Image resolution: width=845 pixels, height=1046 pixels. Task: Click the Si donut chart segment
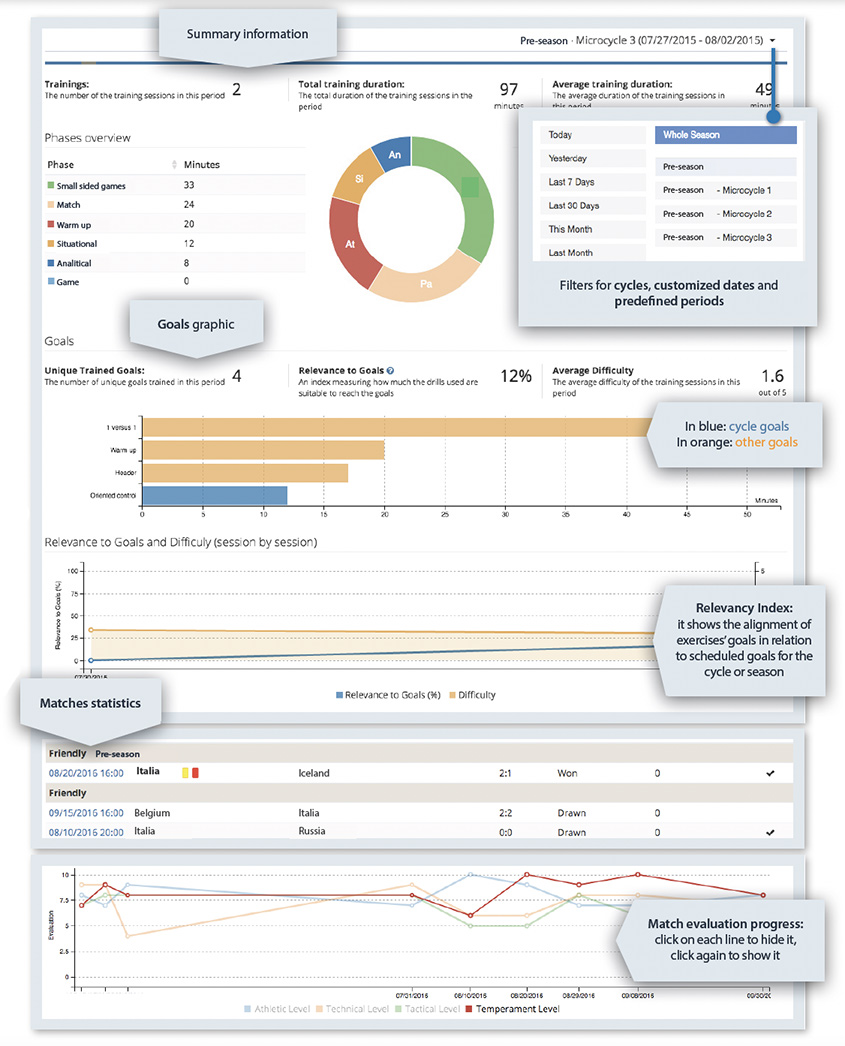[x=357, y=177]
